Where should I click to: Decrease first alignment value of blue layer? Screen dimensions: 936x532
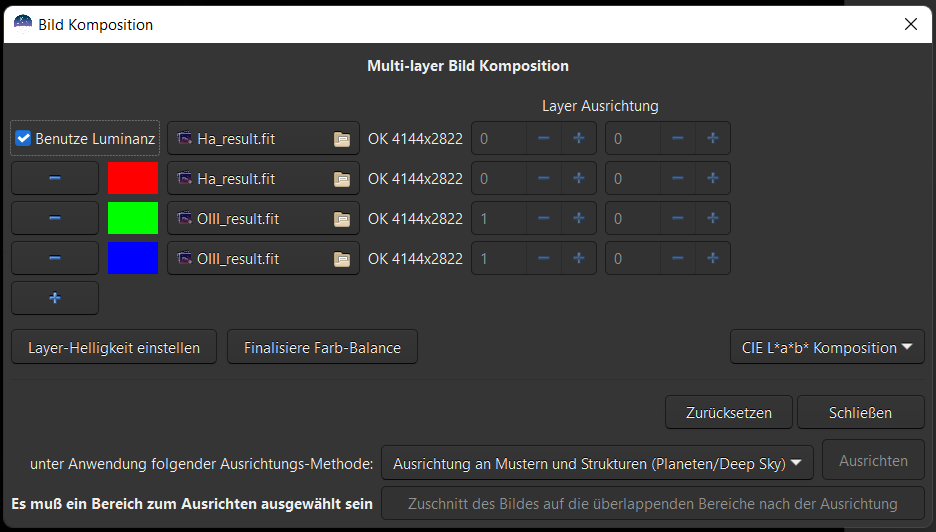pyautogui.click(x=544, y=259)
